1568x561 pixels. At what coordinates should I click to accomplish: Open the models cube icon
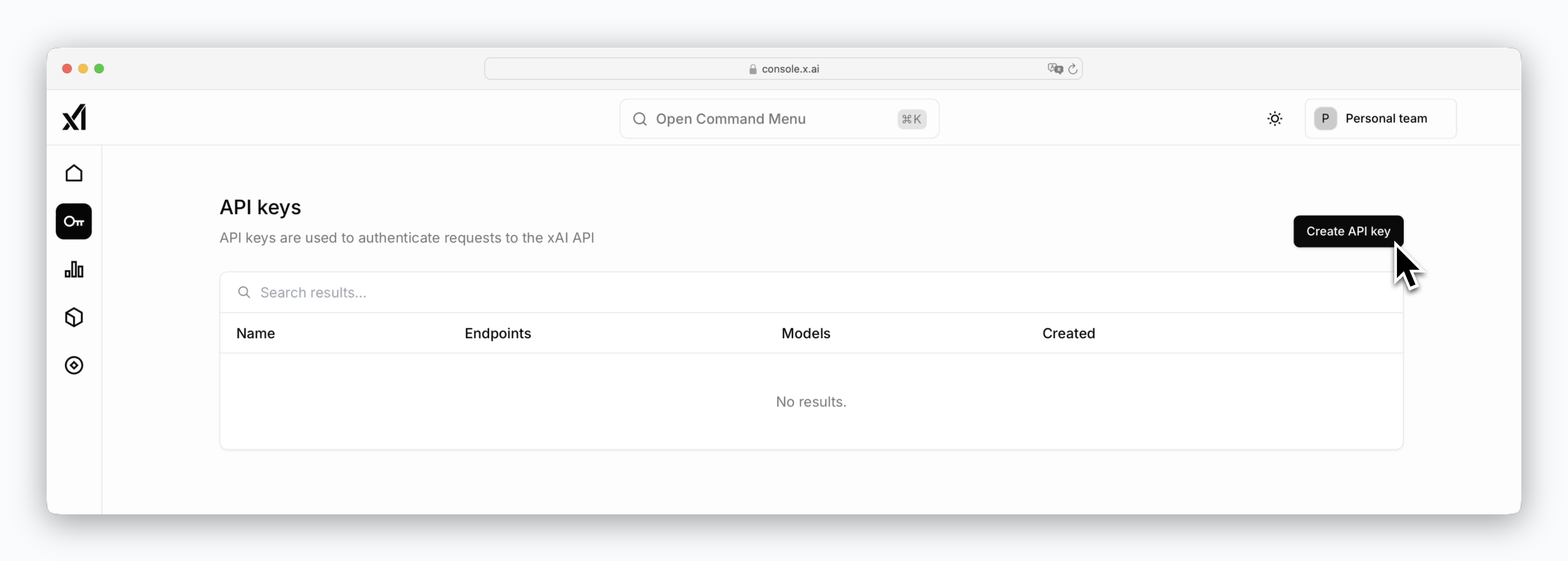(x=74, y=318)
